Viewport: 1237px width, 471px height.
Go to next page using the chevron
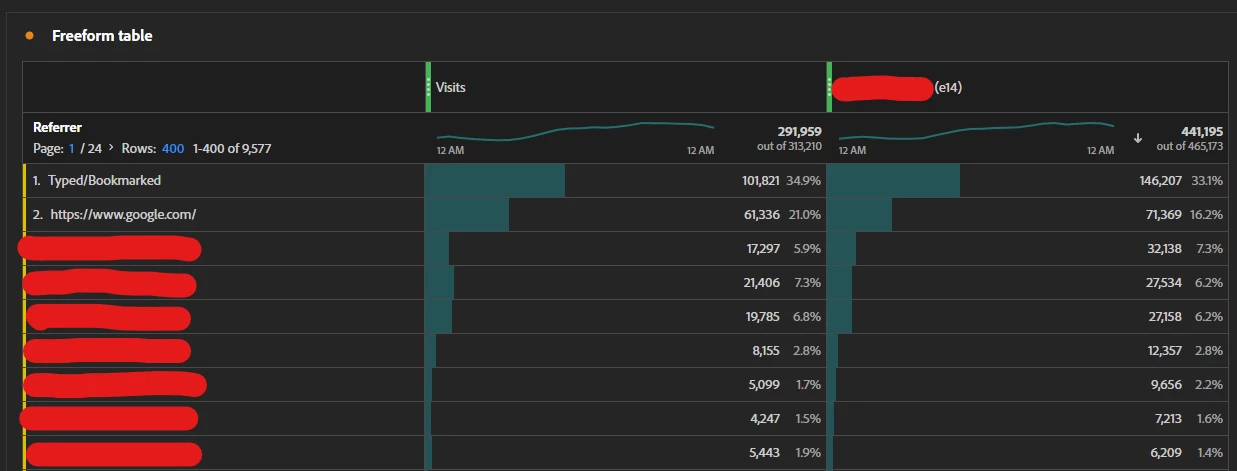coord(110,148)
